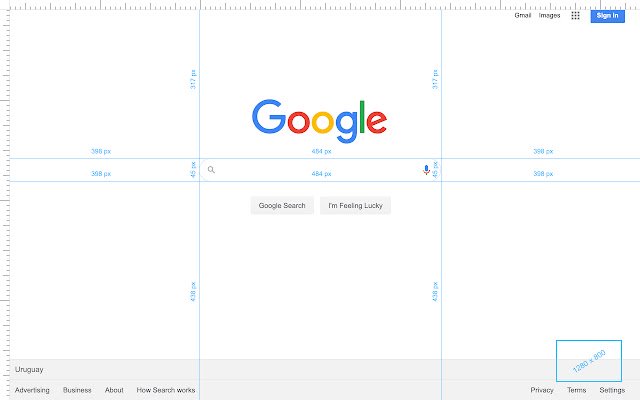Open the How Search works link

166,390
